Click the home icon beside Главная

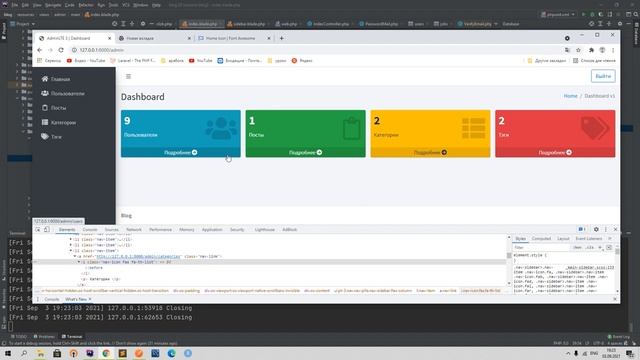click(45, 79)
